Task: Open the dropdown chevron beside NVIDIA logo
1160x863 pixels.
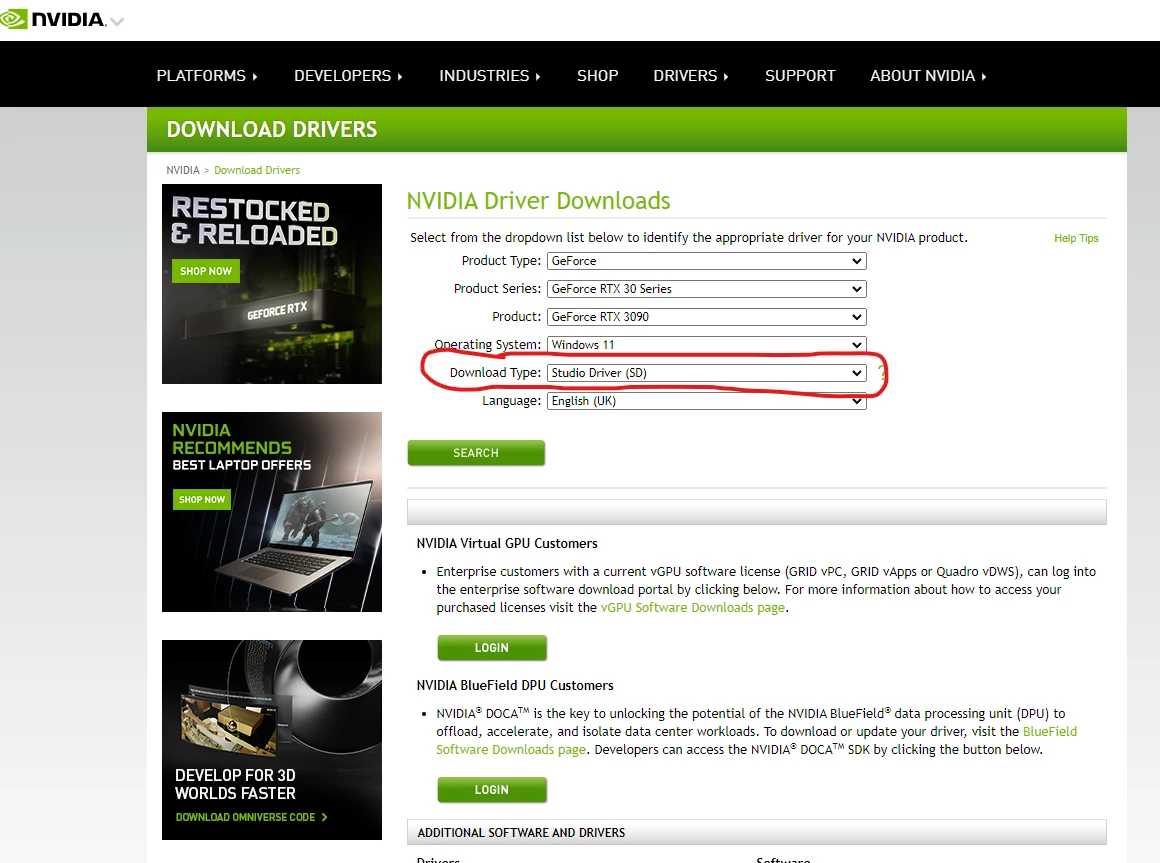Action: tap(117, 21)
